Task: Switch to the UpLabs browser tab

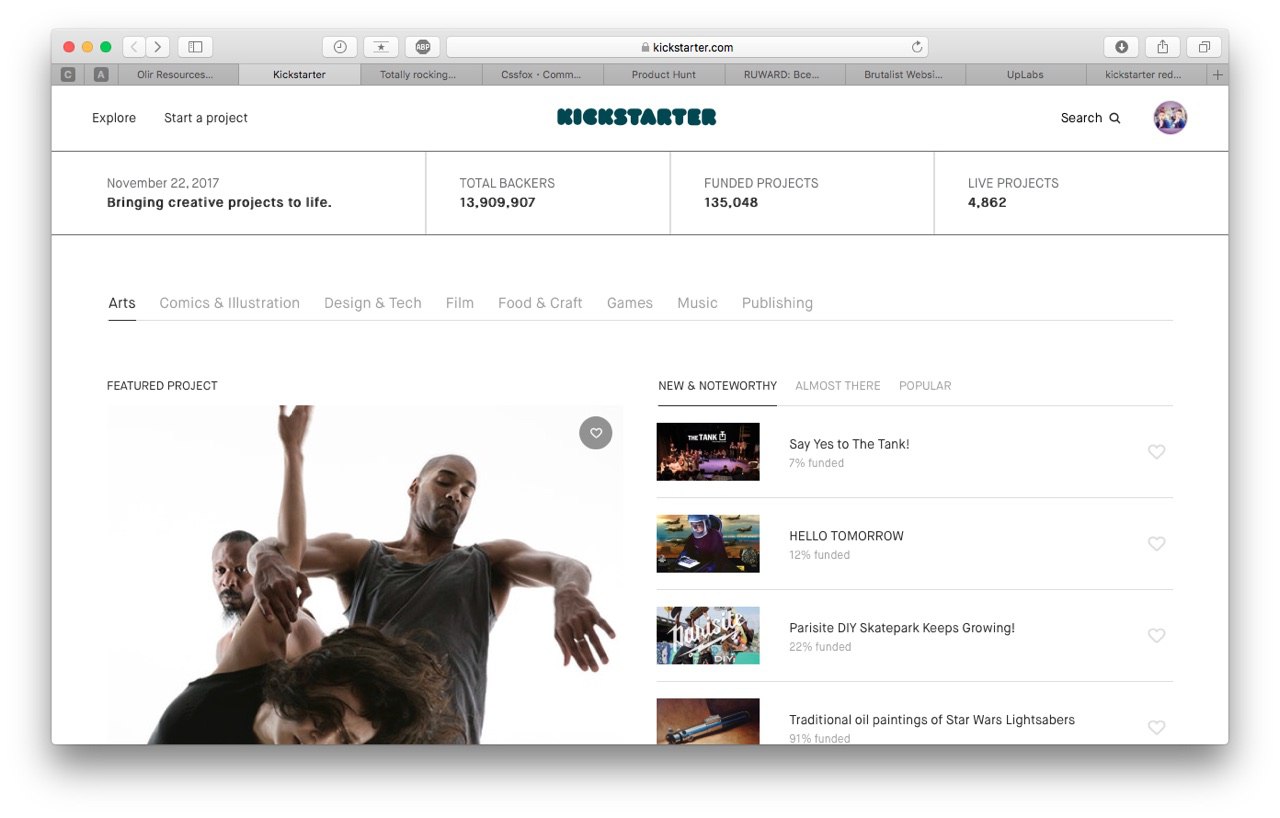Action: [x=1025, y=75]
